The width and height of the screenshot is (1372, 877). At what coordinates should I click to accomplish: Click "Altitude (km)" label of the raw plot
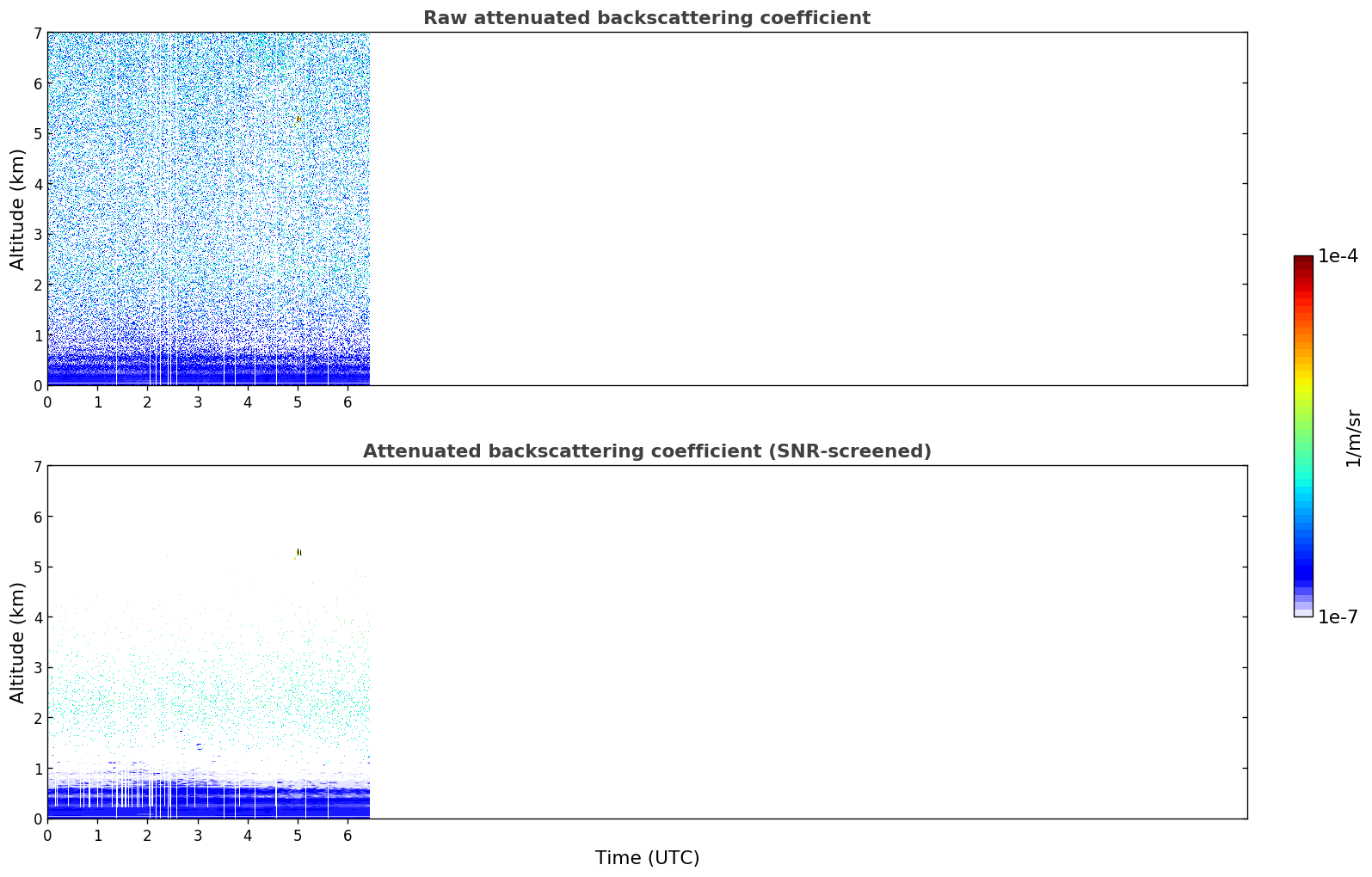coord(18,209)
